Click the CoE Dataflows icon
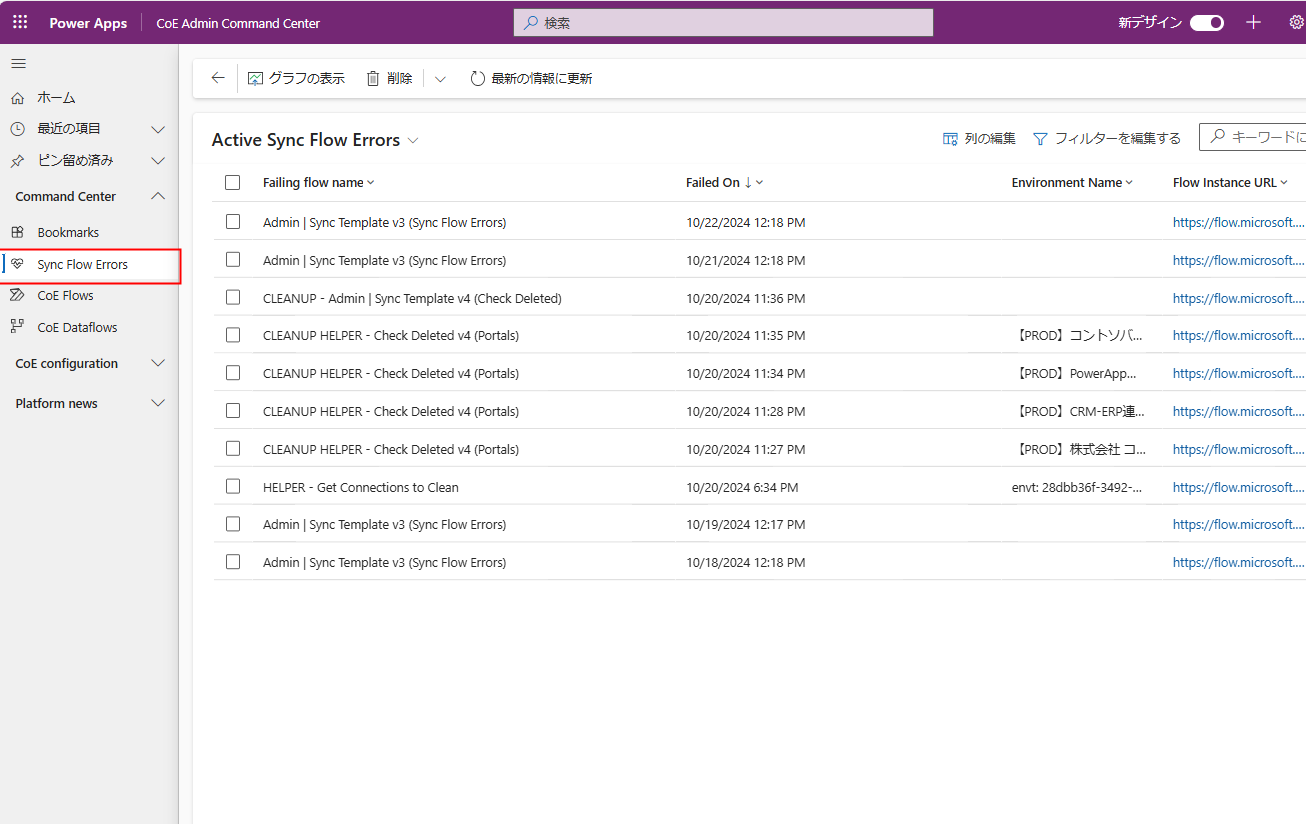This screenshot has height=824, width=1306. pos(17,328)
